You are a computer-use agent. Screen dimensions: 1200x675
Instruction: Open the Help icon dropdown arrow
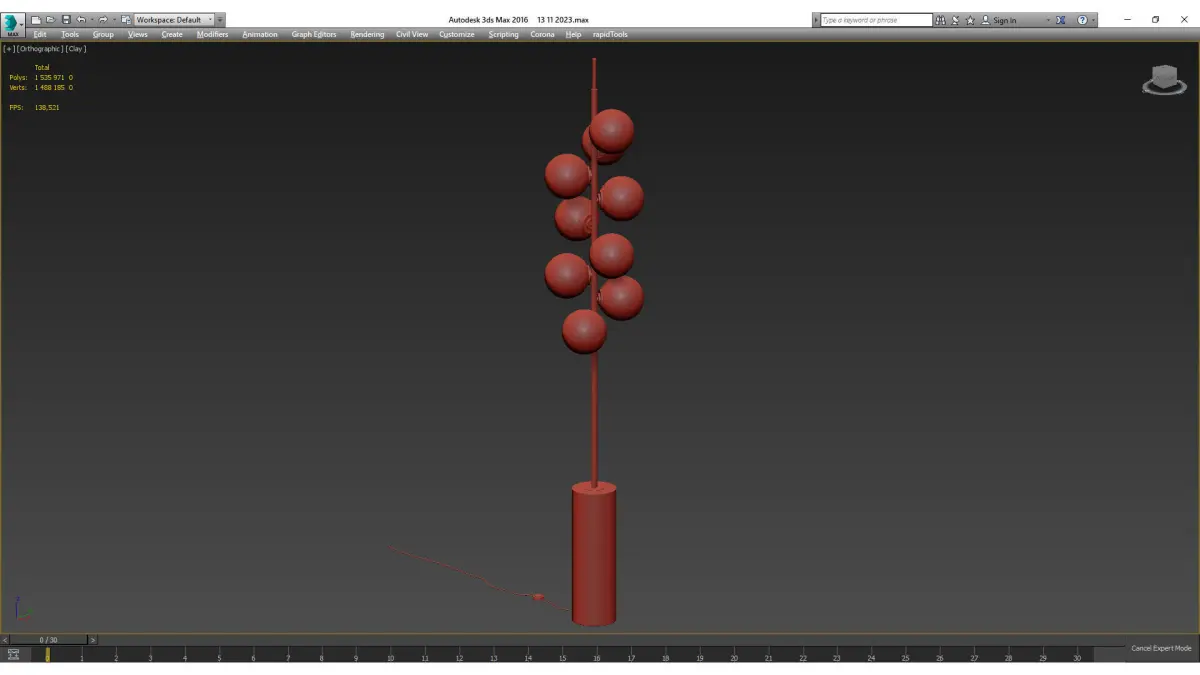[1093, 20]
